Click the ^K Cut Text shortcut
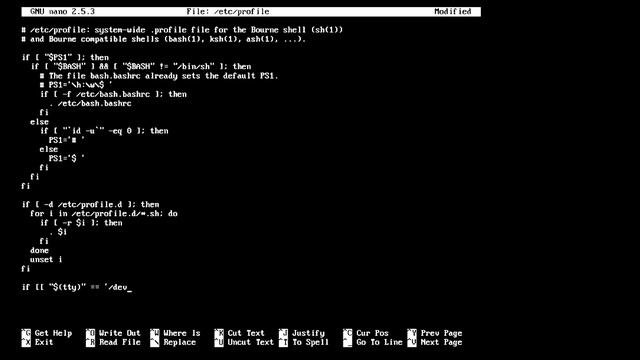 click(x=240, y=333)
